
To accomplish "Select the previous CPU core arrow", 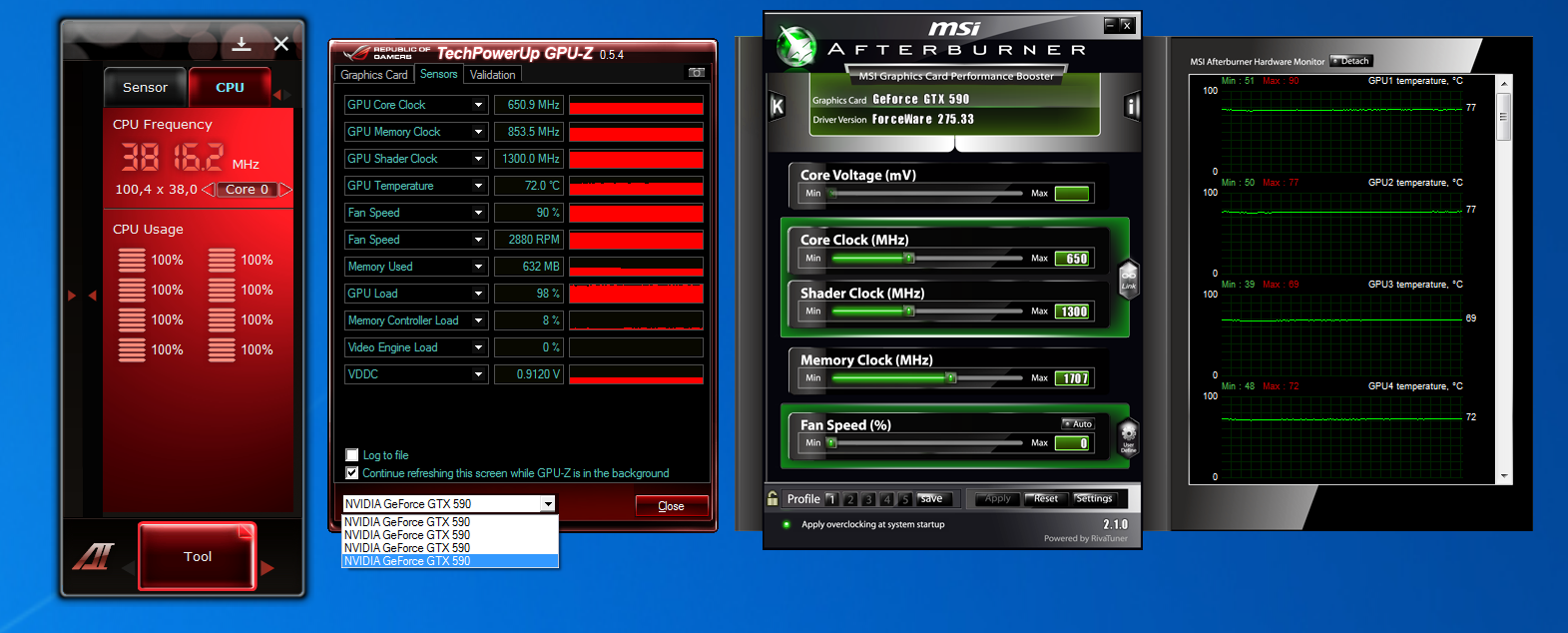I will click(209, 189).
